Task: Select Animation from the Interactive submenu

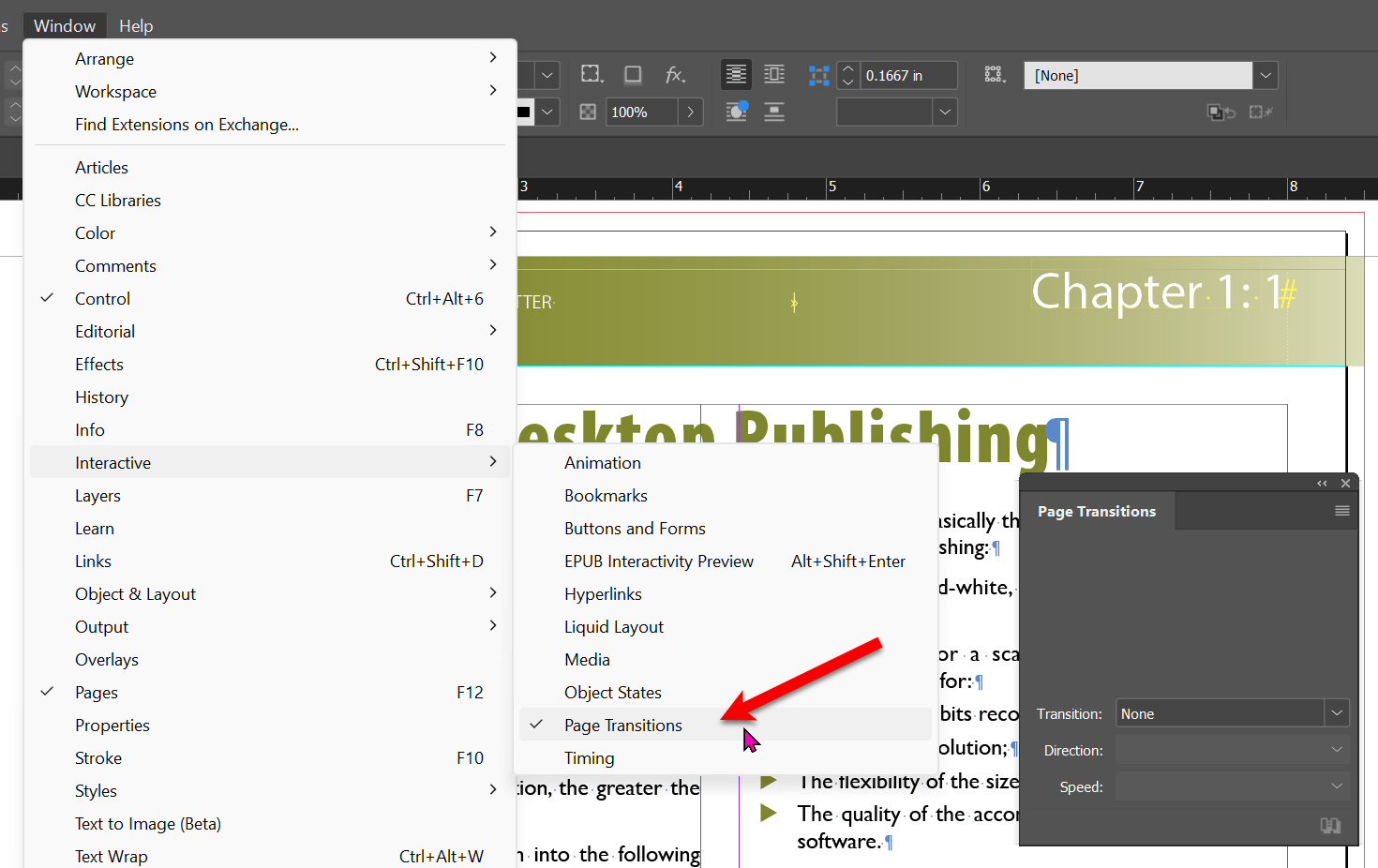Action: tap(603, 462)
